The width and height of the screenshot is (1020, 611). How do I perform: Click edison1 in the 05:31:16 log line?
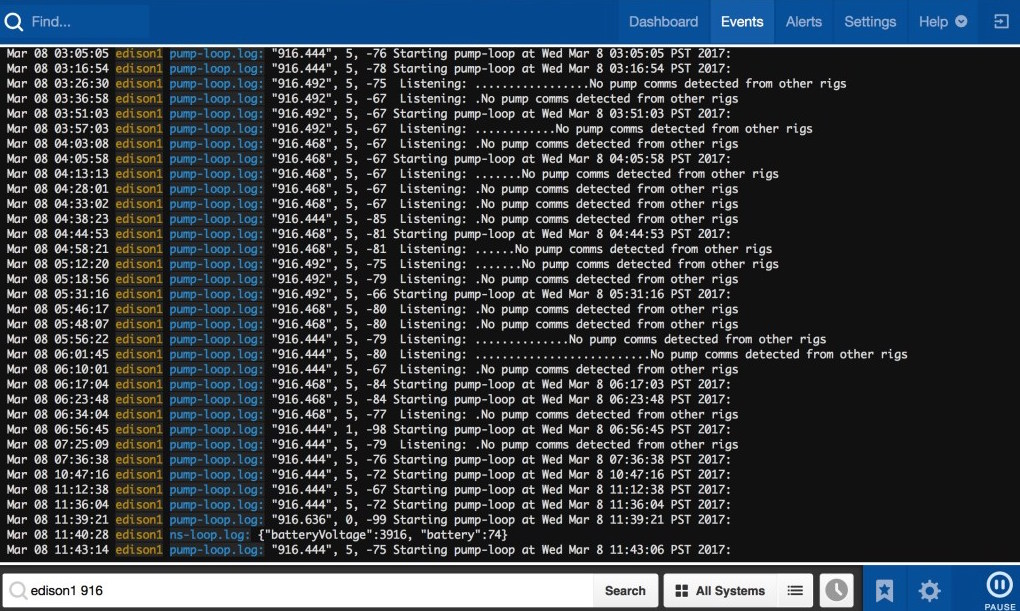[139, 294]
